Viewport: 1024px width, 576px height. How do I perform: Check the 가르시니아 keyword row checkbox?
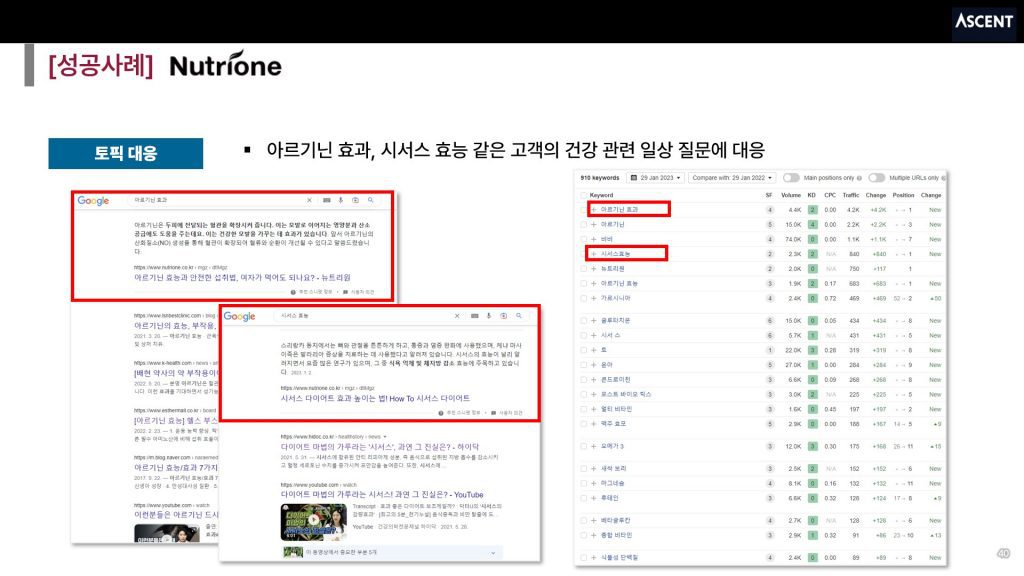[x=584, y=298]
